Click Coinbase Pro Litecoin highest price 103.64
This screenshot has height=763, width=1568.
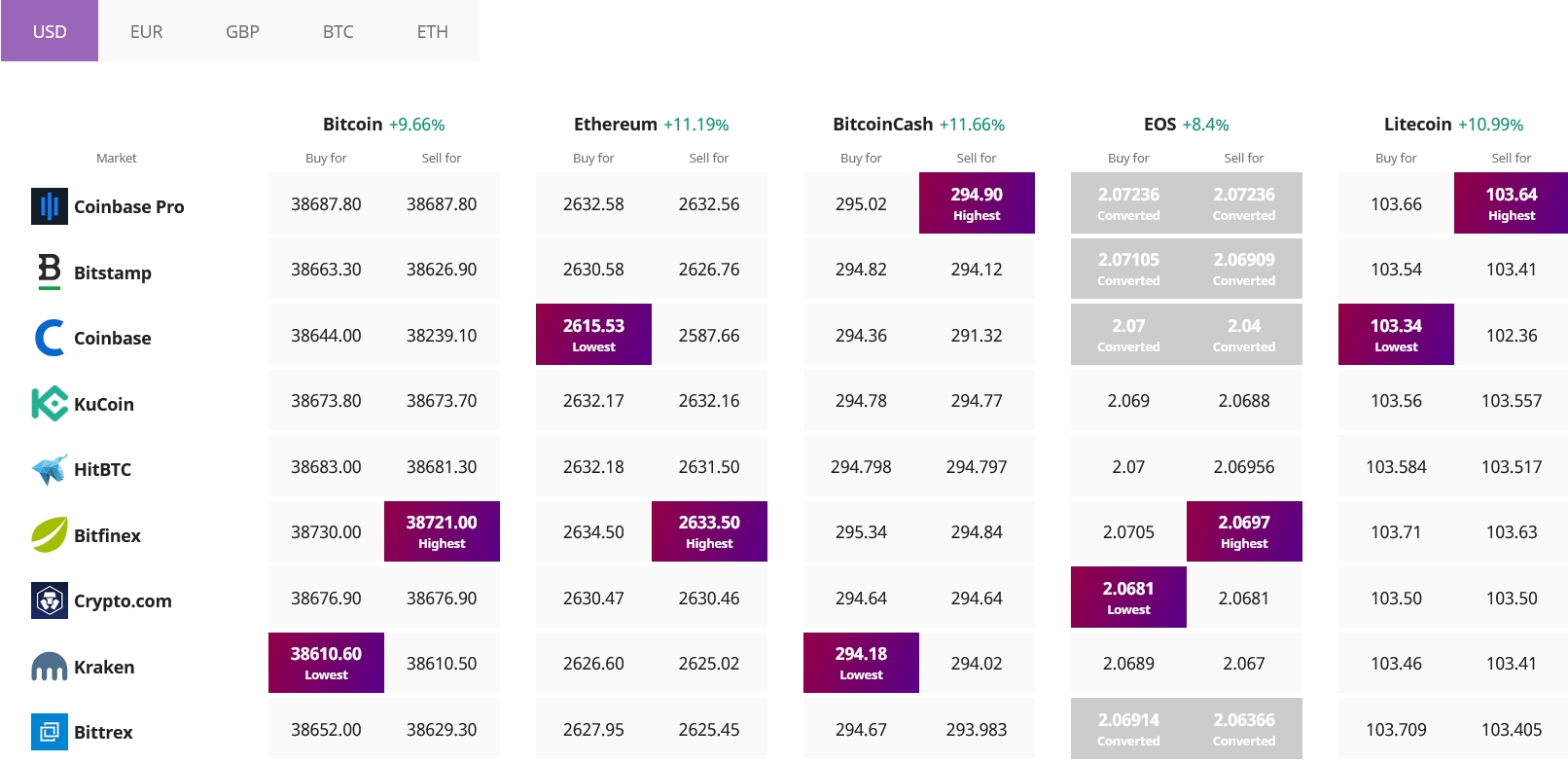[x=1511, y=203]
